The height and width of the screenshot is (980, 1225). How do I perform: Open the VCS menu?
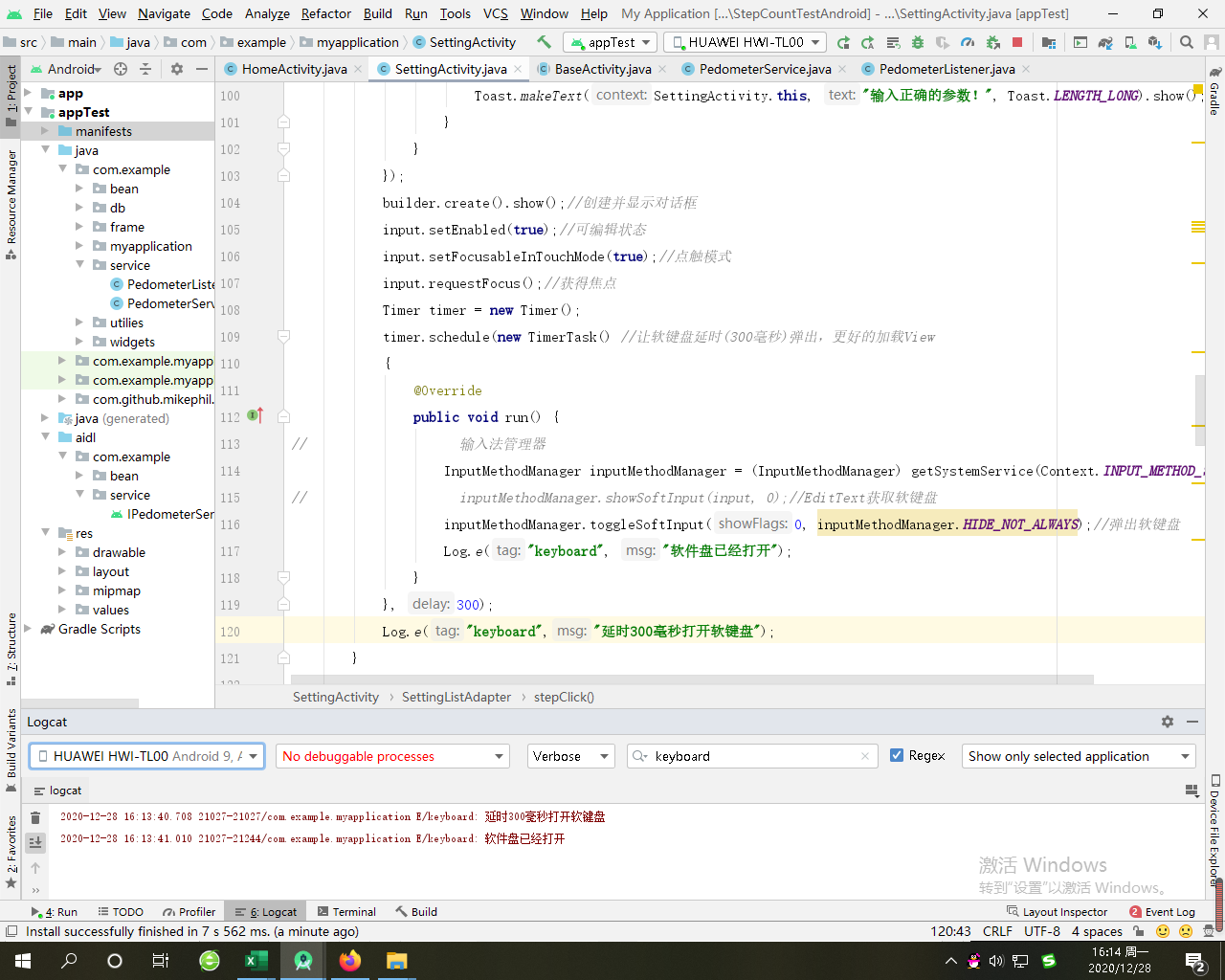(x=495, y=13)
